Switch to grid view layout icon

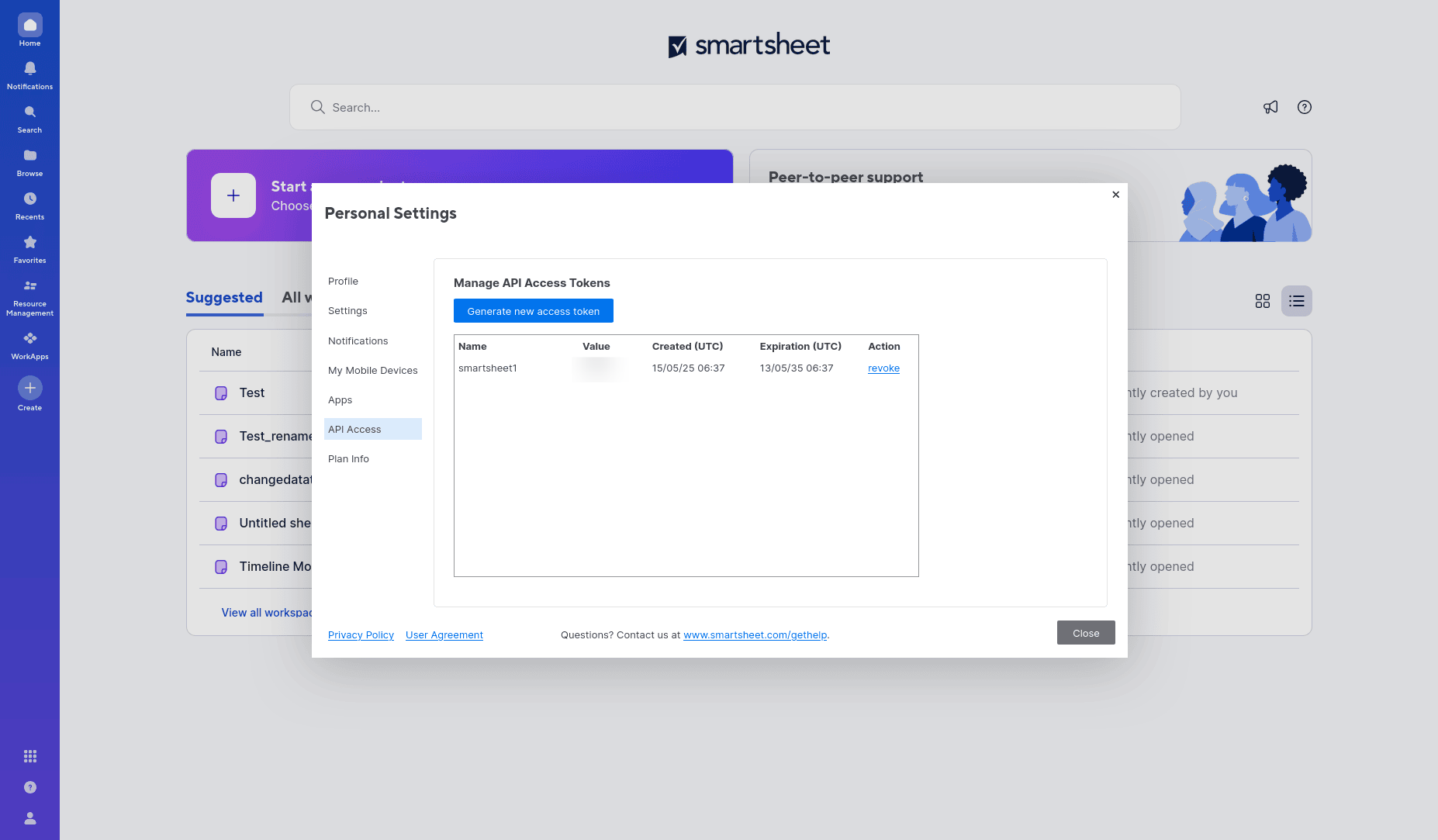(x=1263, y=301)
